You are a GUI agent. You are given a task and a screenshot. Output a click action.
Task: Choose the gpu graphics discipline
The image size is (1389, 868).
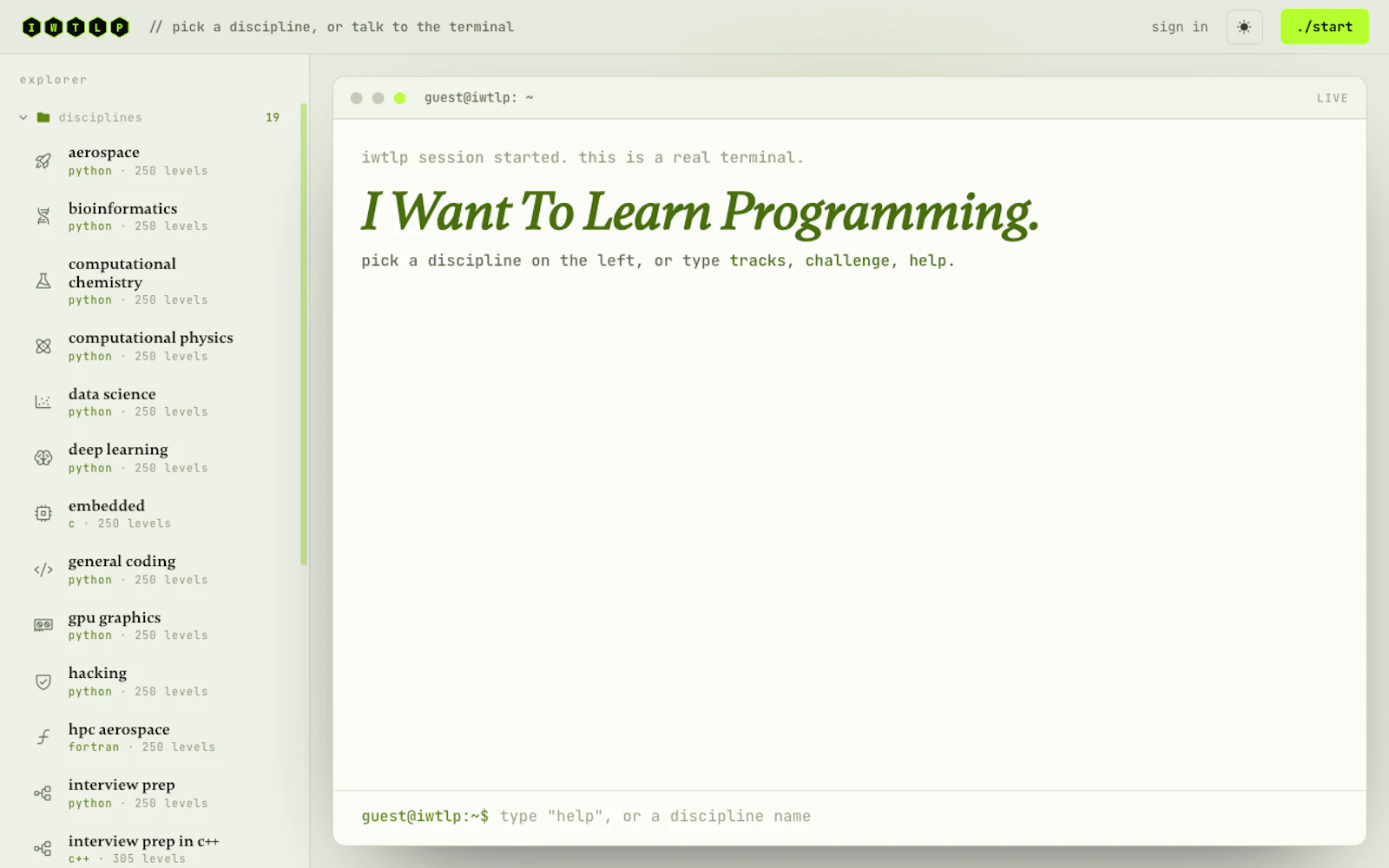[x=156, y=625]
